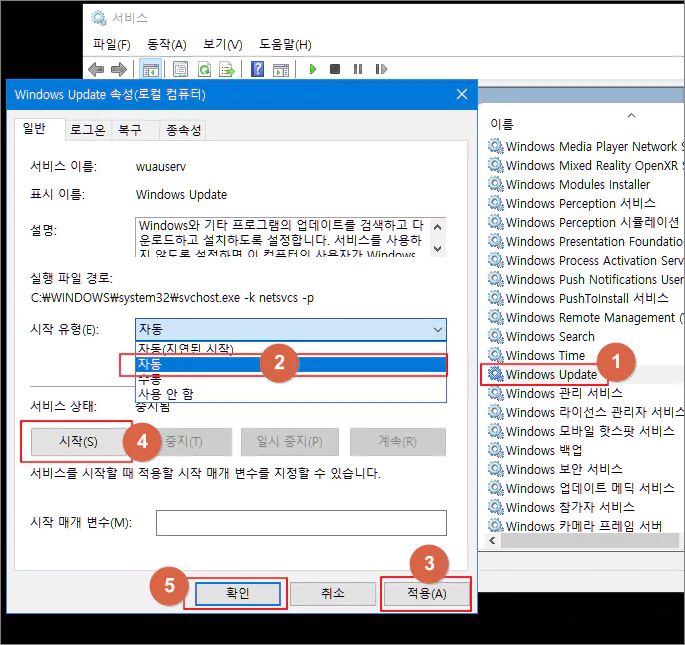Screen dimensions: 685x645
Task: Select Windows Process Activation Service row
Action: [x=585, y=260]
